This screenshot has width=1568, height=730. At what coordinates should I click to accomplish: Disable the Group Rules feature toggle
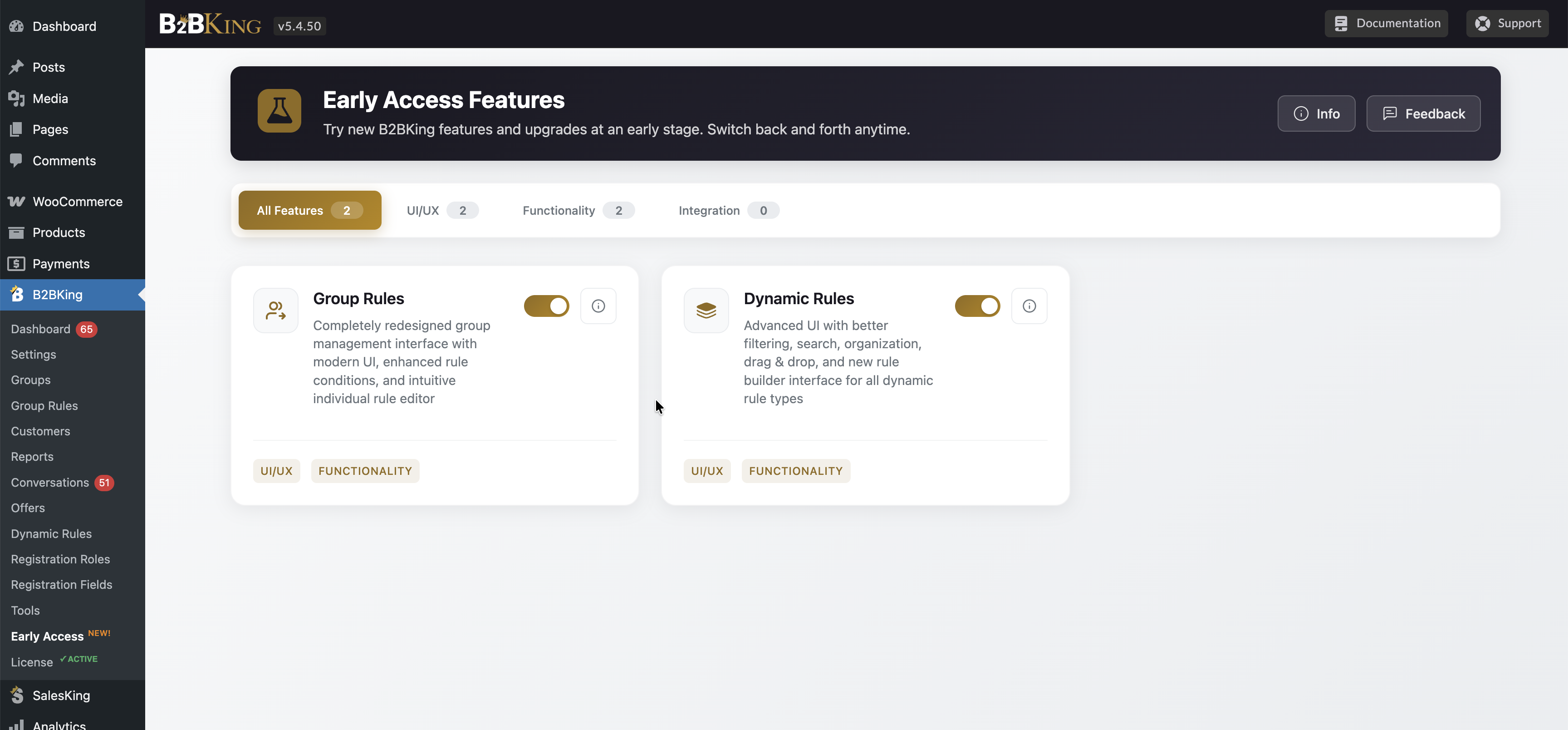click(x=546, y=306)
